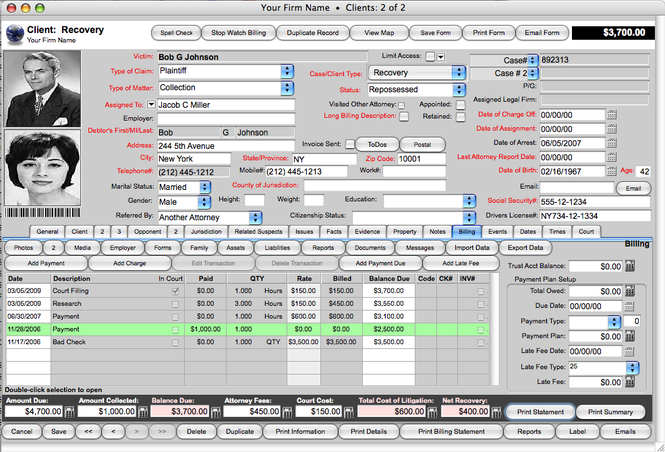Viewport: 665px width, 452px height.
Task: Select the male portrait photo thumbnail
Action: [42, 89]
